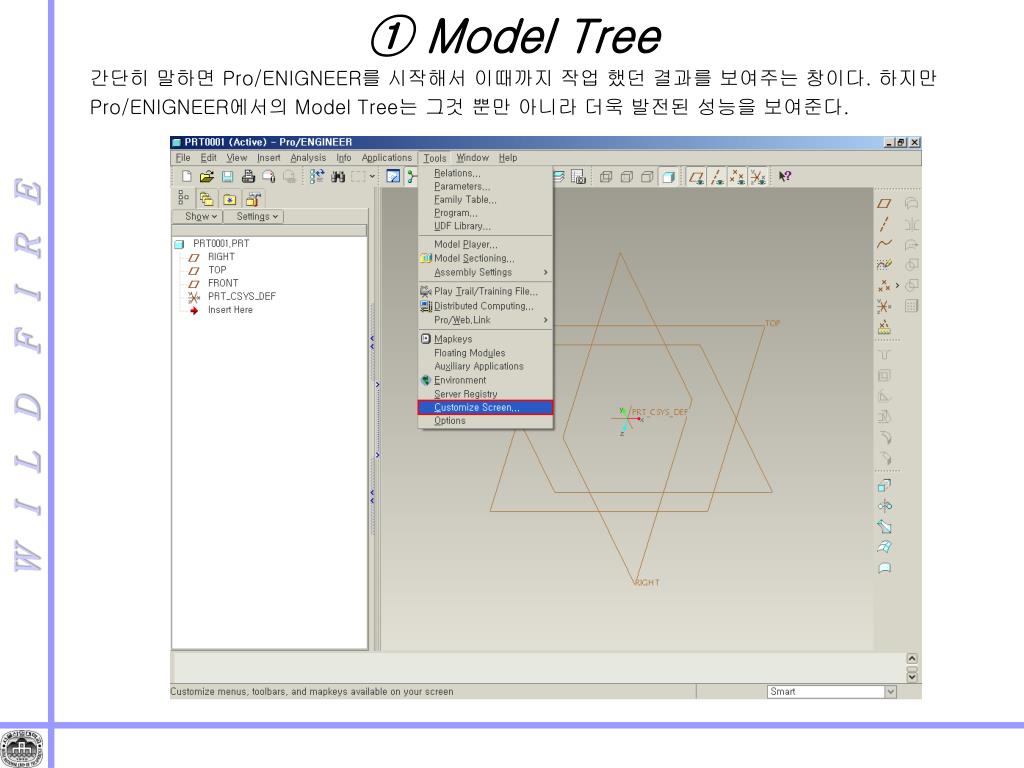Choose Options in the Tools menu
The width and height of the screenshot is (1024, 768).
pyautogui.click(x=485, y=421)
